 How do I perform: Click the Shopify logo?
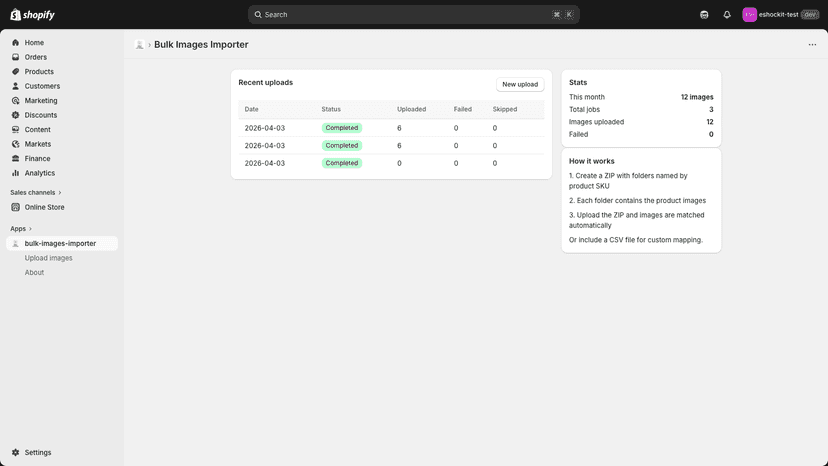pos(32,14)
